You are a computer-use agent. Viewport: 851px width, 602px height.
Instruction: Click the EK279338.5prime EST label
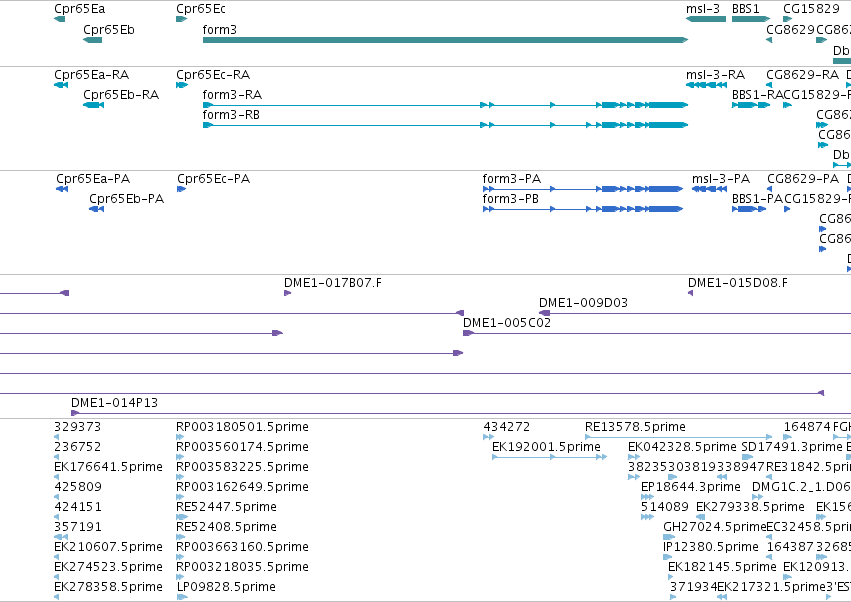pos(750,507)
